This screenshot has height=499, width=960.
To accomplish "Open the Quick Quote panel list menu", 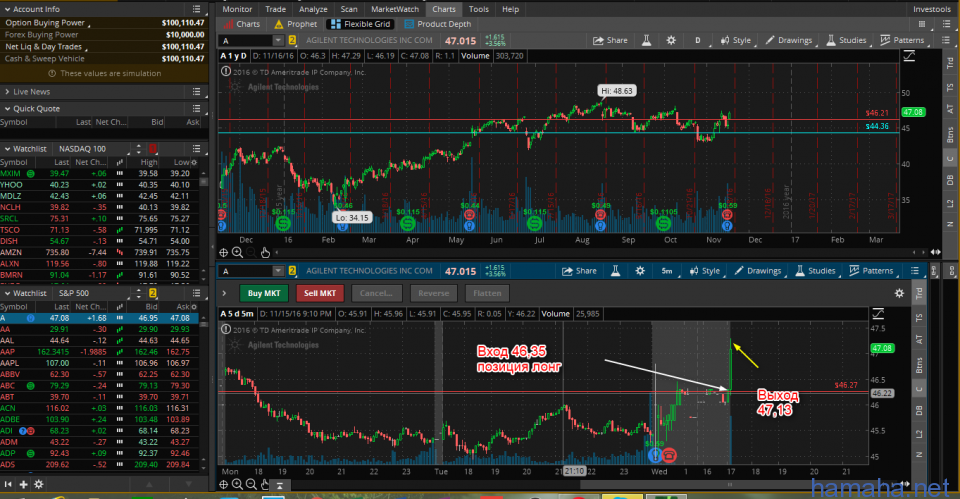I will coord(197,108).
